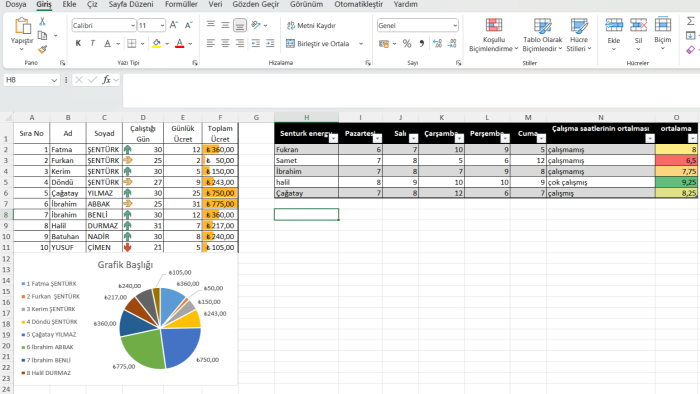This screenshot has height=394, width=700.
Task: Align text to middle of cell
Action: (225, 25)
